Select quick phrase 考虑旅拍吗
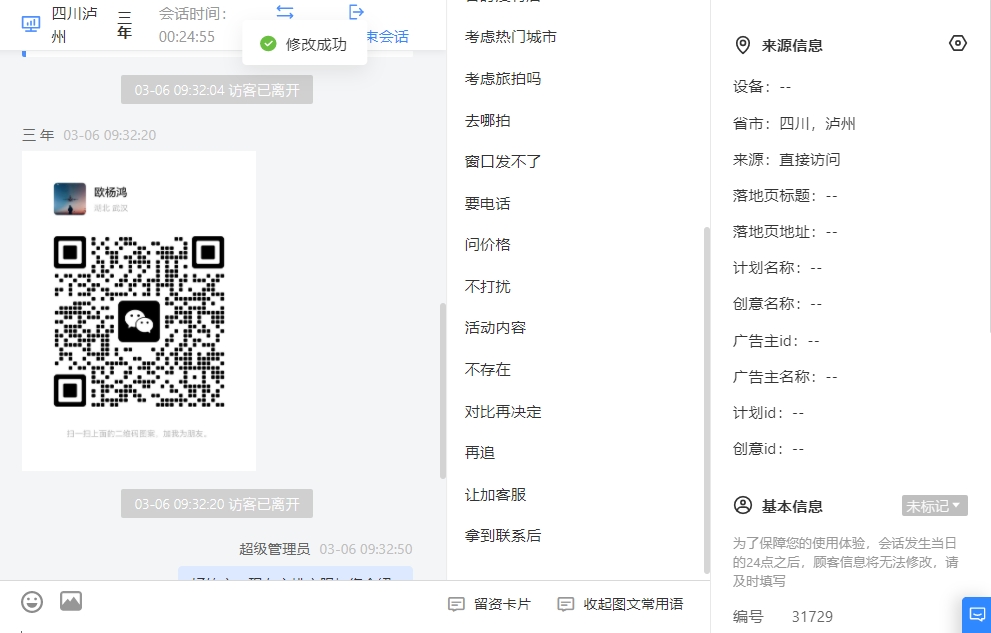 (x=503, y=79)
